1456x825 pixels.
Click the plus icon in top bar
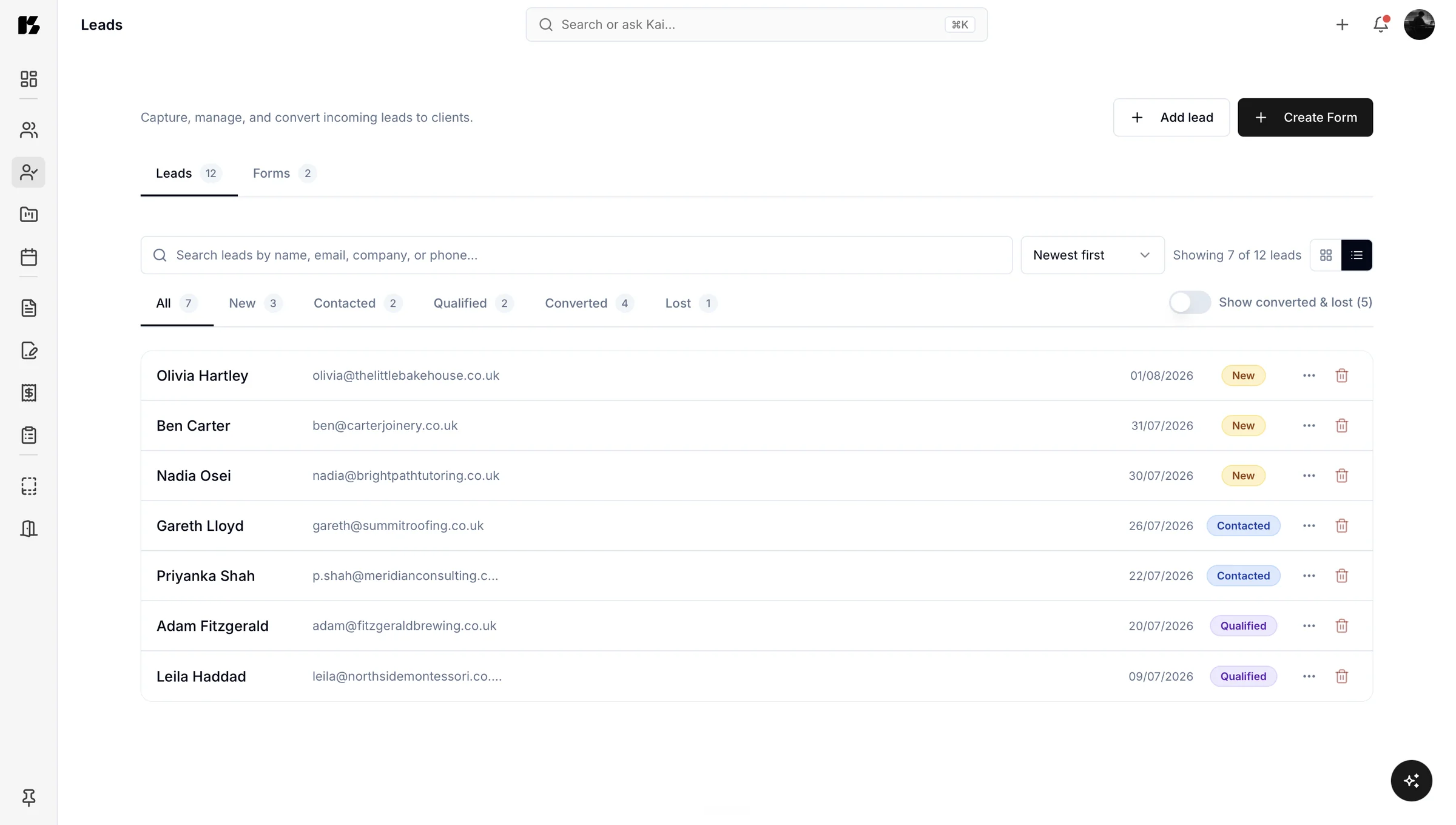tap(1342, 24)
